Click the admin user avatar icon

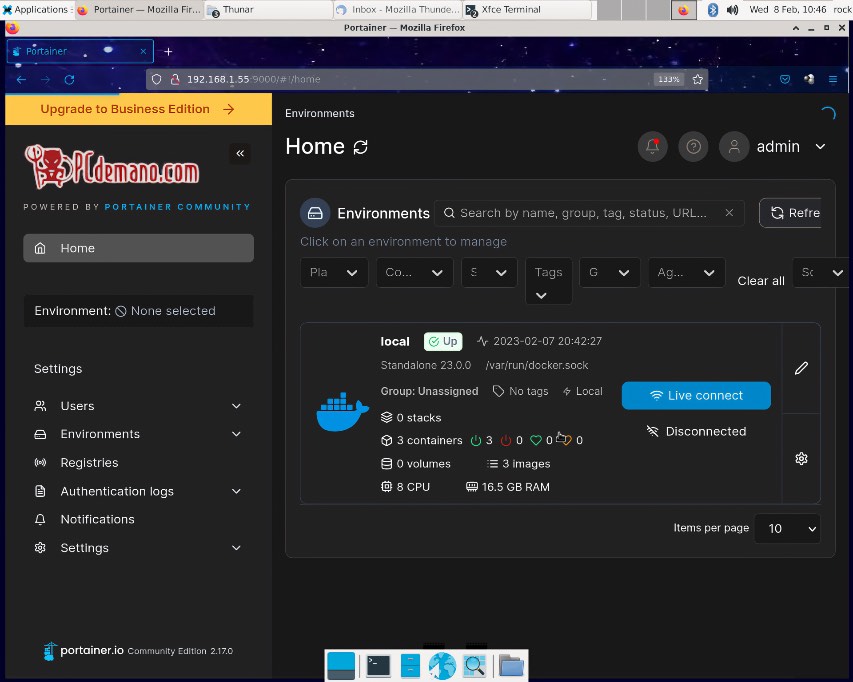(734, 146)
